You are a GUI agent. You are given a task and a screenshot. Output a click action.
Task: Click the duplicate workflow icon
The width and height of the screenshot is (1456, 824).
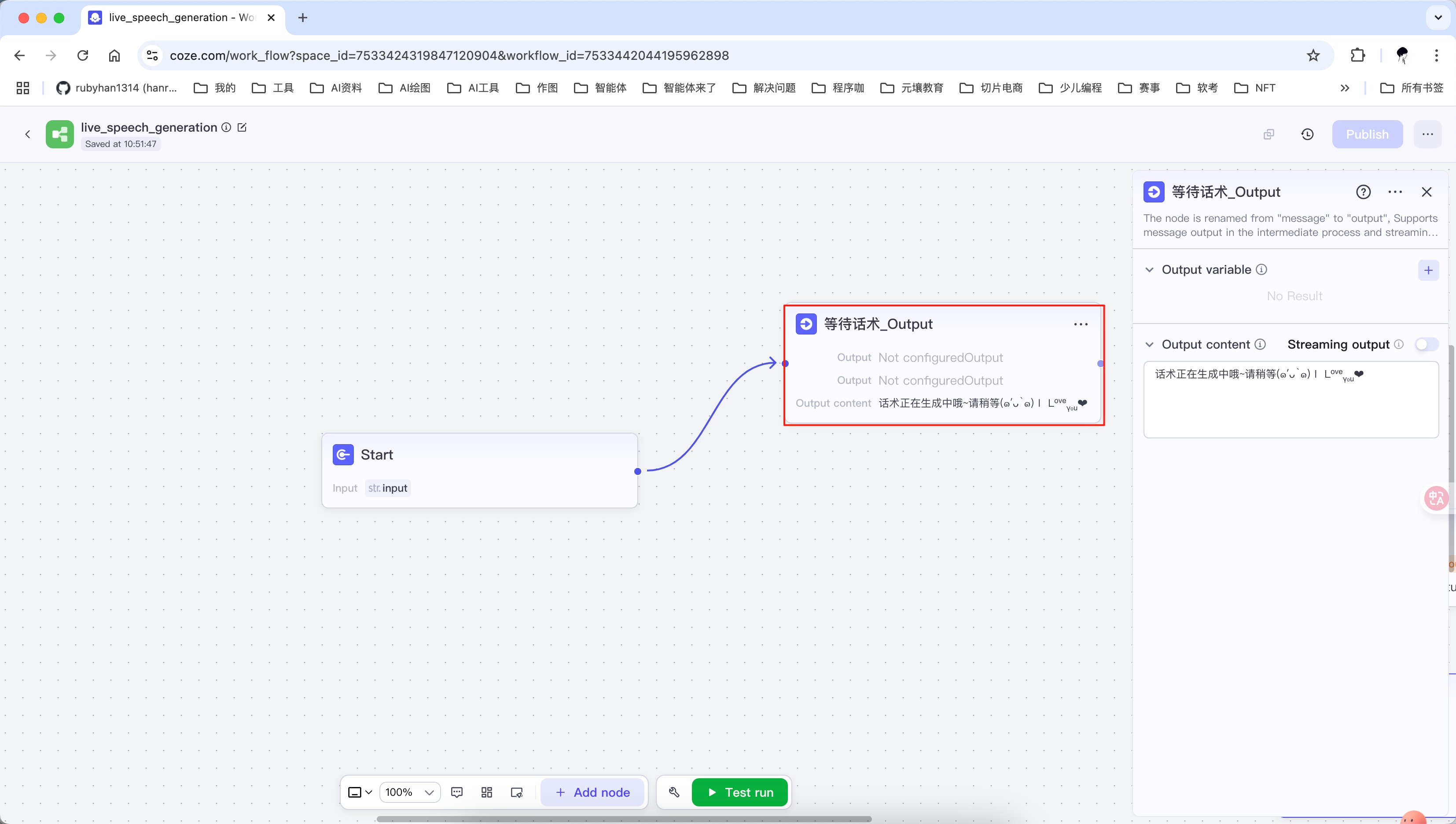pos(1268,134)
